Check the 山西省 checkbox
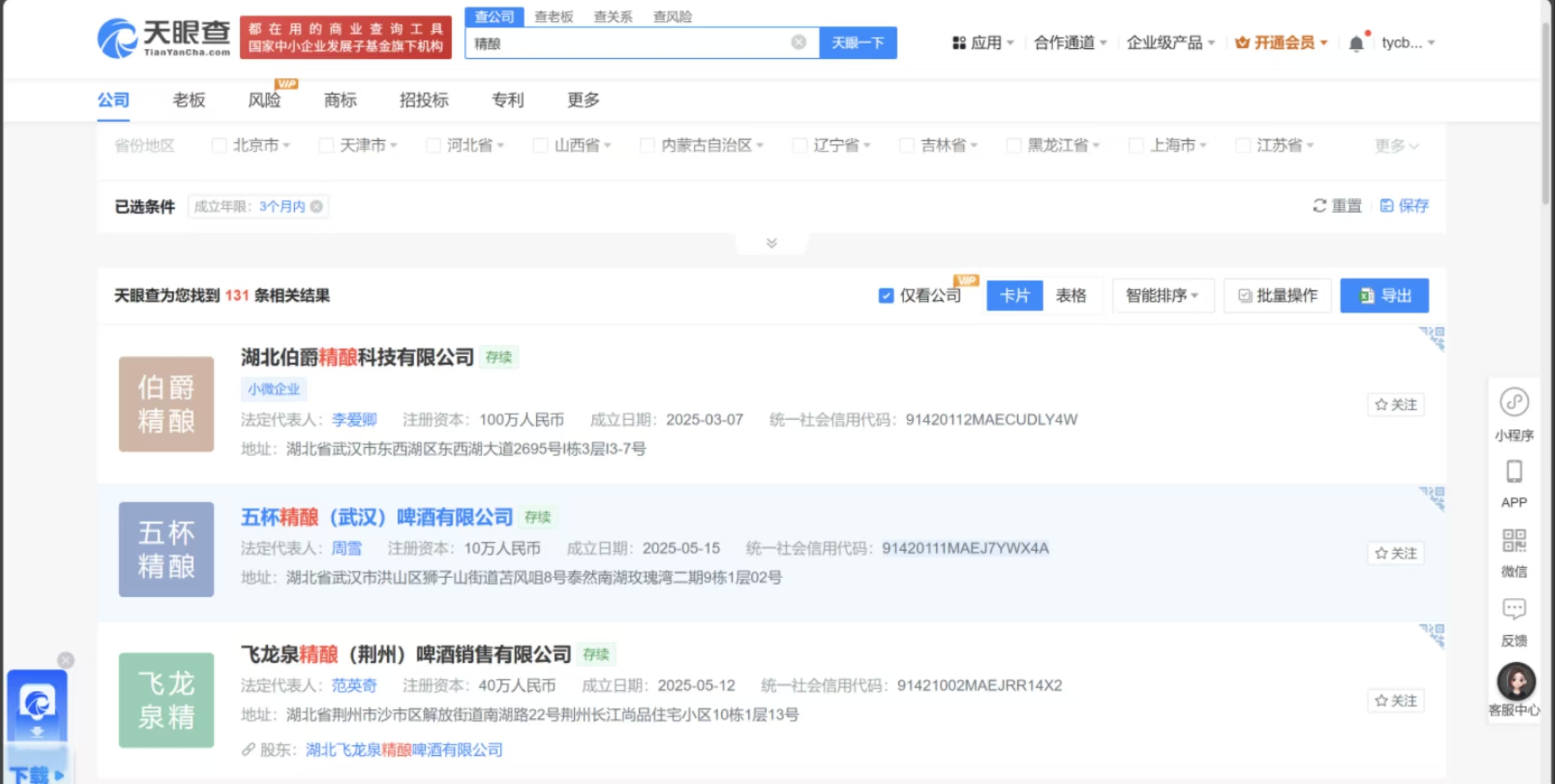 point(540,145)
